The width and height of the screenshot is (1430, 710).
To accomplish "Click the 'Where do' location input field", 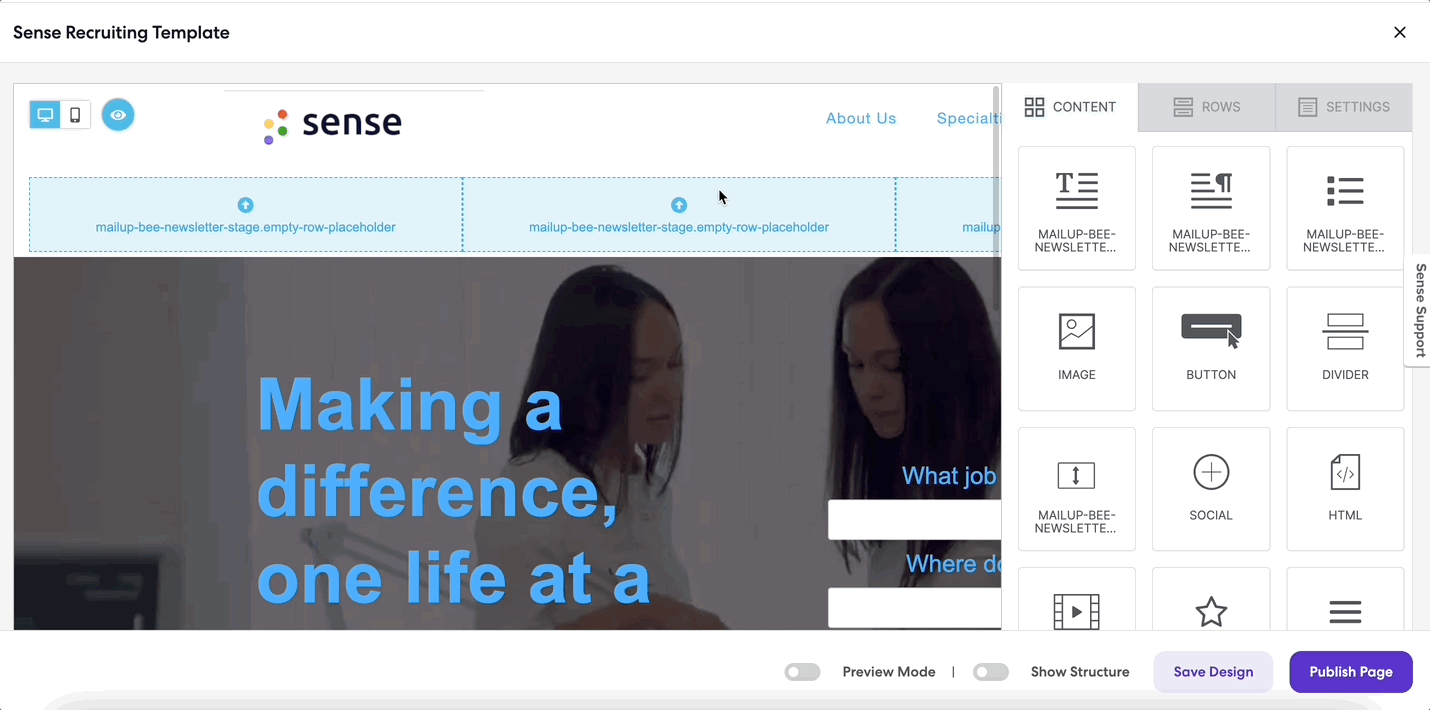I will click(914, 607).
